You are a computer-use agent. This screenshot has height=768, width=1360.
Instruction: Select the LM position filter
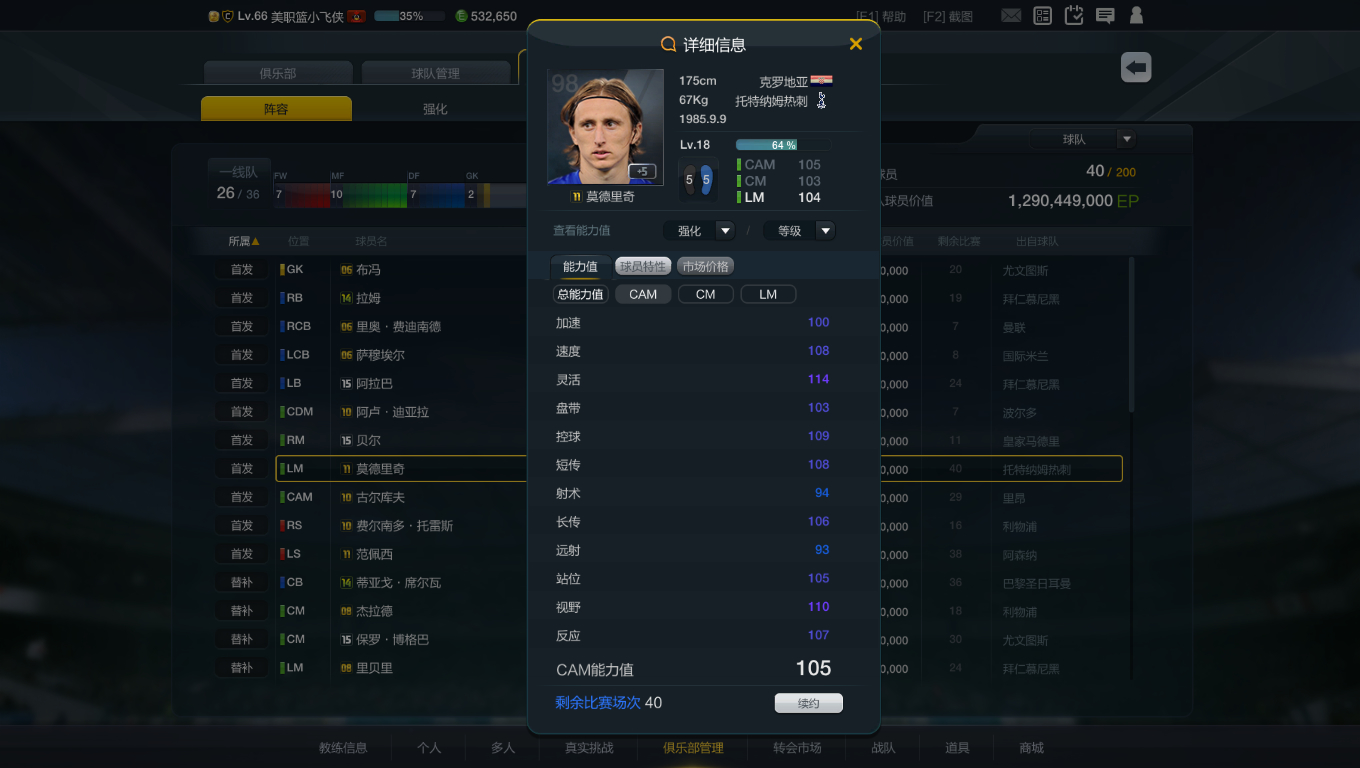768,294
